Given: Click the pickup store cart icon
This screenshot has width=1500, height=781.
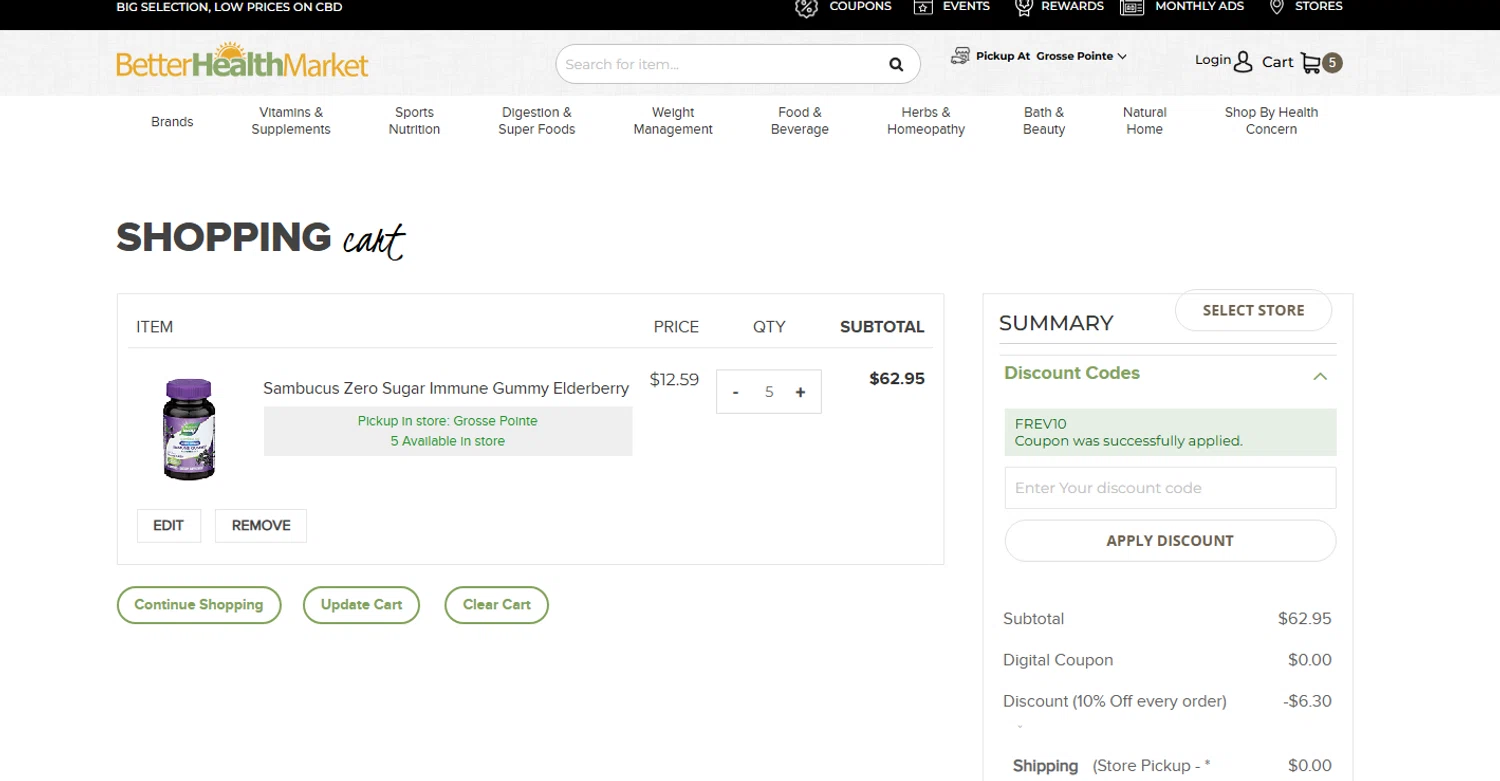Looking at the screenshot, I should pos(960,56).
